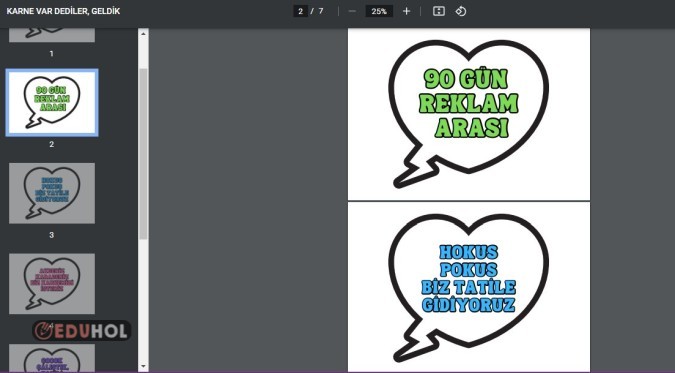The width and height of the screenshot is (675, 373).
Task: Click the fit to page icon
Action: (439, 11)
